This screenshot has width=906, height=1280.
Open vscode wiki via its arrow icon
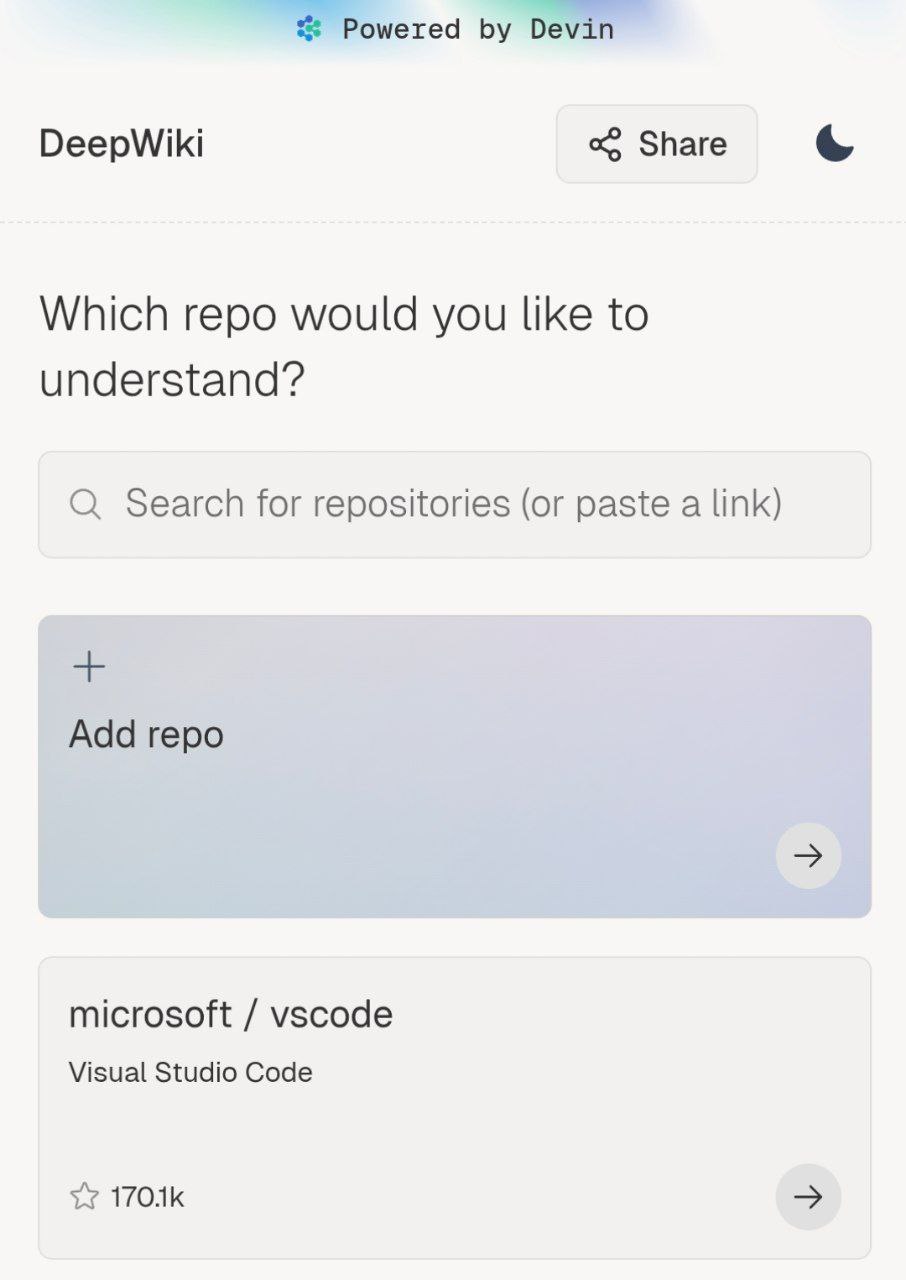(x=808, y=1197)
